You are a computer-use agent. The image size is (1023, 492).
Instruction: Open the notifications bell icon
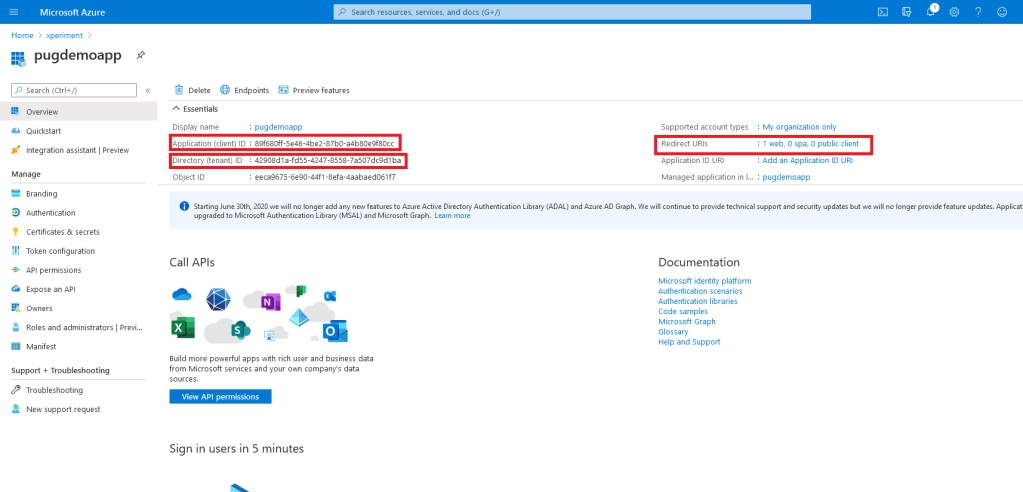click(930, 12)
